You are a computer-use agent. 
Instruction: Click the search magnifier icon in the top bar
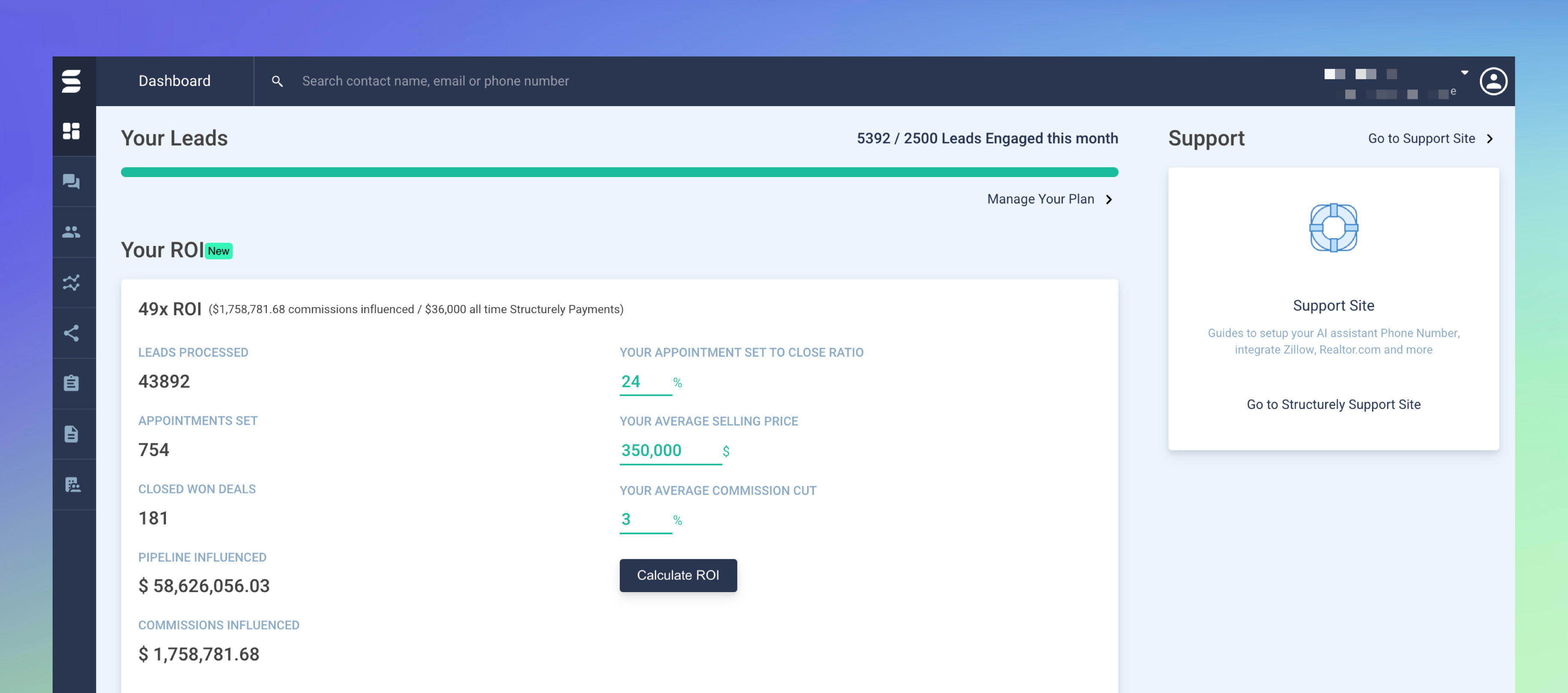(x=278, y=80)
